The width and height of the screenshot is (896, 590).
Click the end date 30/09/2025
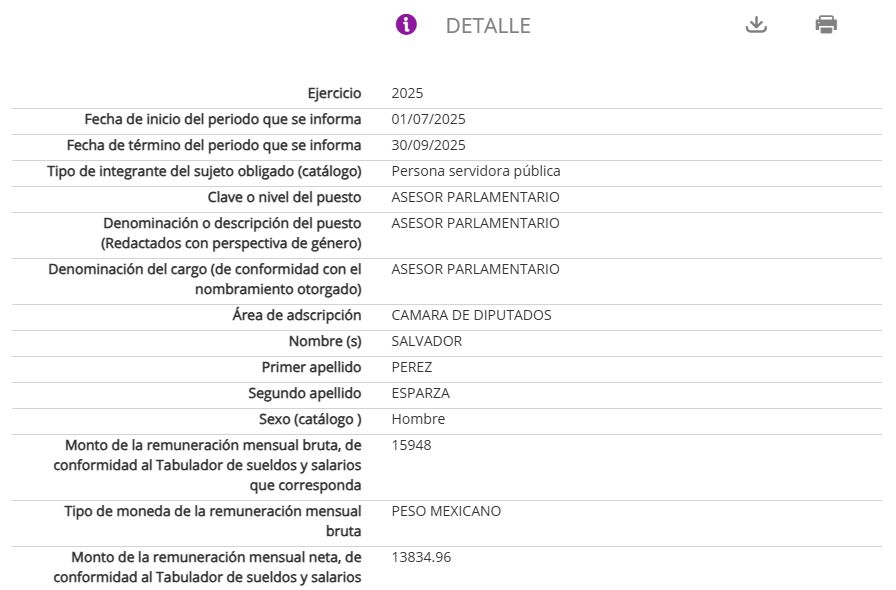(x=429, y=145)
